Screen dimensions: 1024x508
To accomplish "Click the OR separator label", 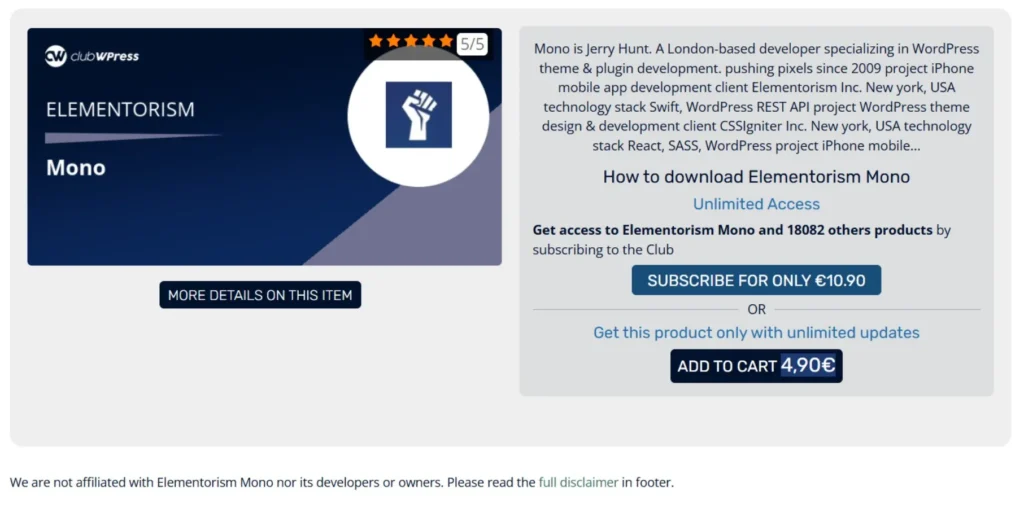I will coord(756,310).
